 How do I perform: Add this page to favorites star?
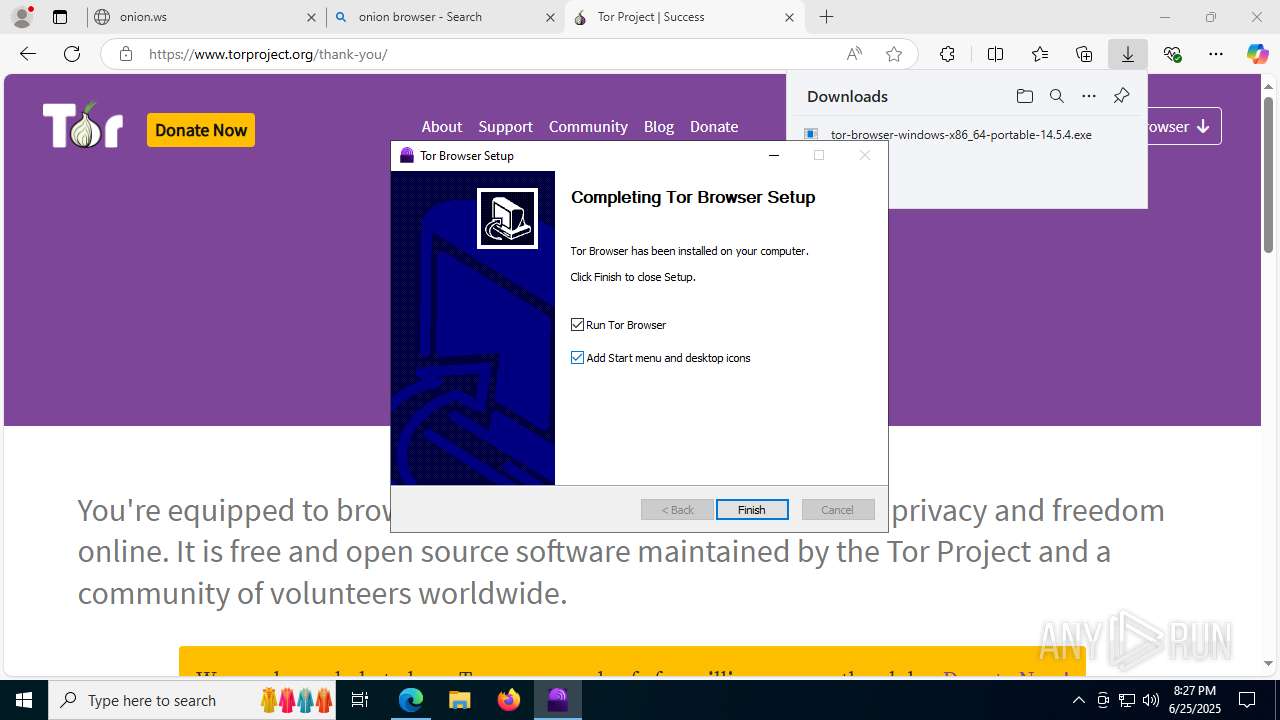point(894,54)
